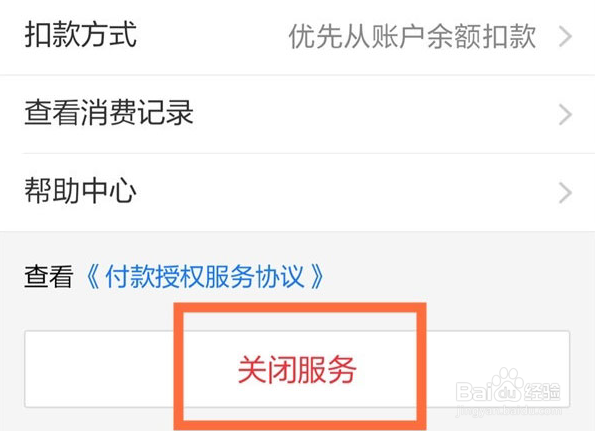Screen dimensions: 595x431
Task: Click the opening 《 bracket of agreement link
Action: tap(92, 277)
